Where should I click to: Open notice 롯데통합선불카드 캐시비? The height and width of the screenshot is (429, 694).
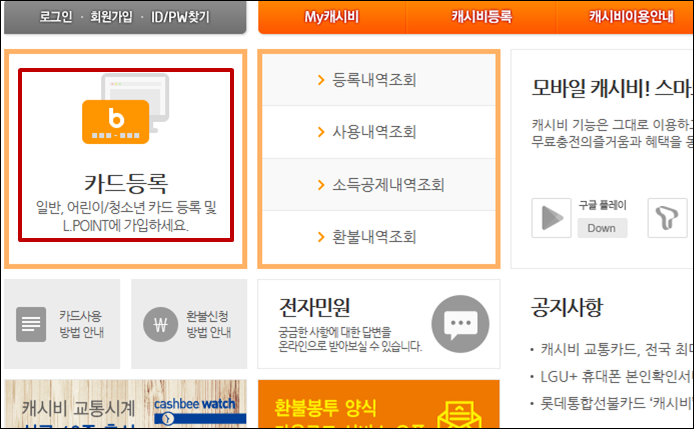point(617,403)
